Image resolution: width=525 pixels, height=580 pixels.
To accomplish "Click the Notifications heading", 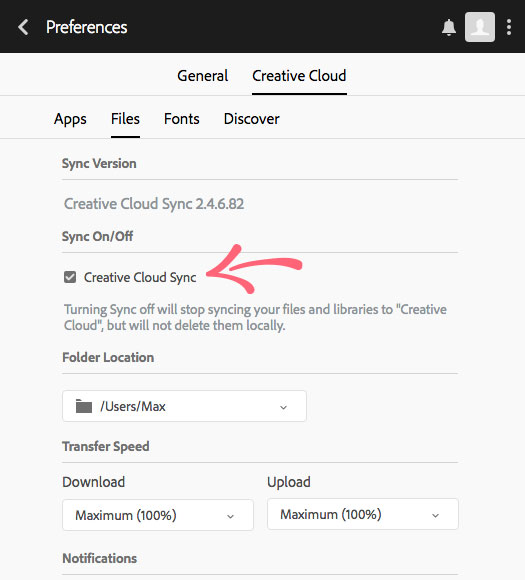I will click(100, 558).
